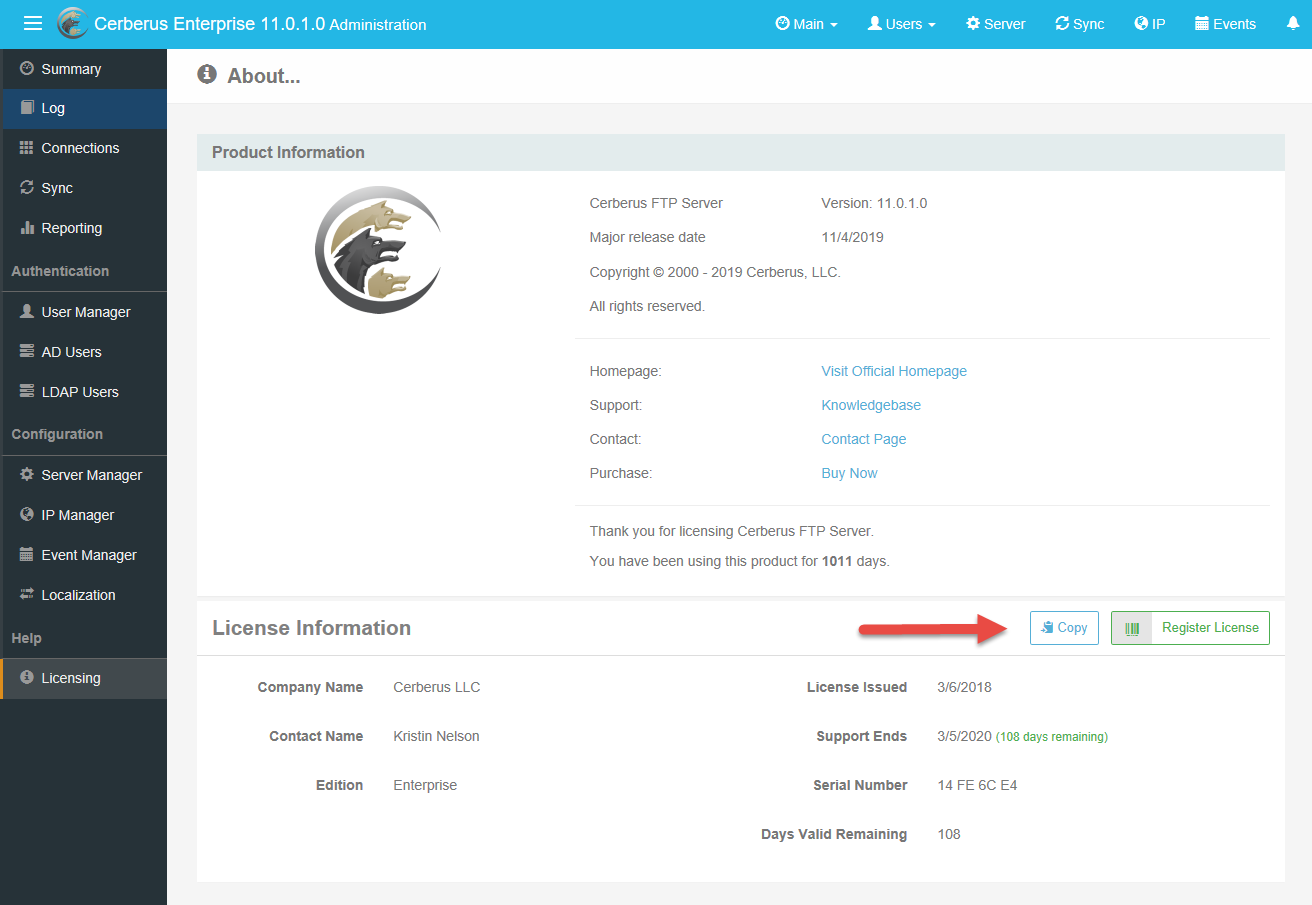1312x905 pixels.
Task: Open IP Manager in the sidebar
Action: tap(83, 515)
